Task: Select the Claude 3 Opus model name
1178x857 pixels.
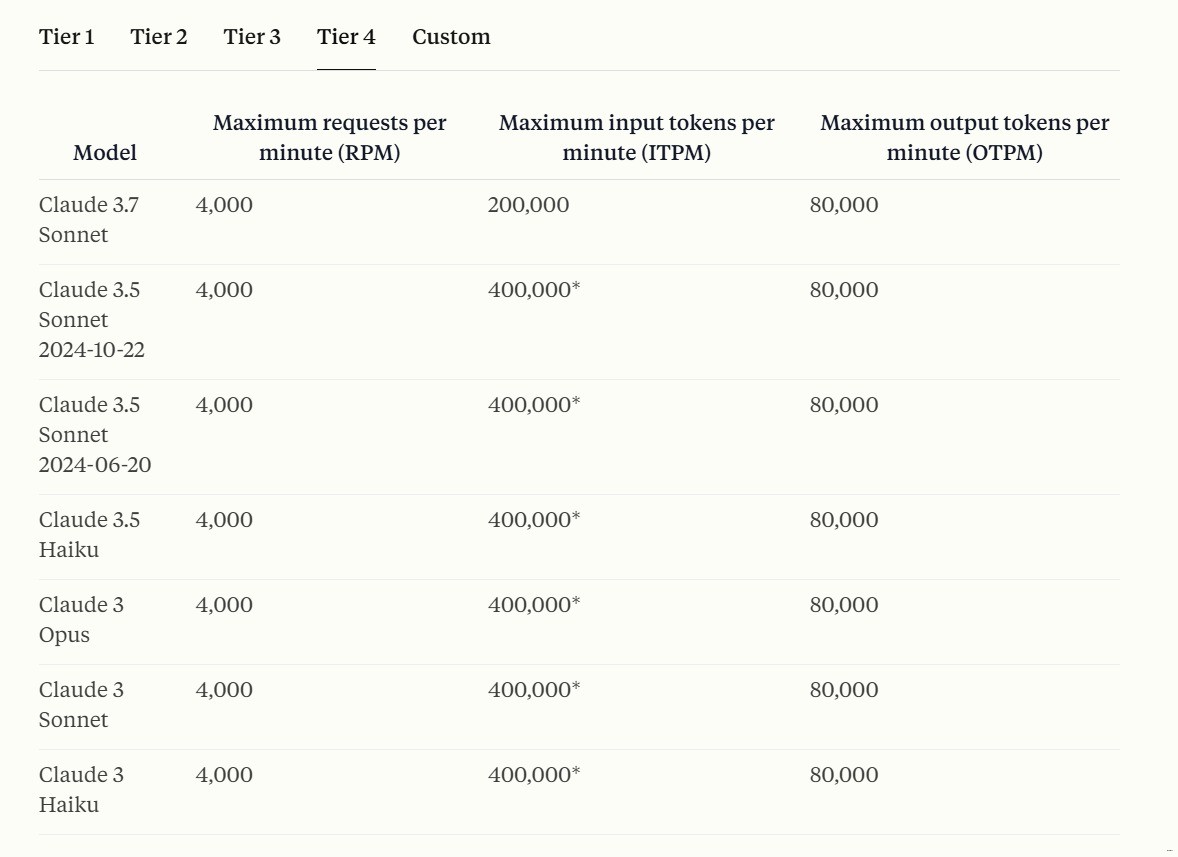Action: point(81,620)
